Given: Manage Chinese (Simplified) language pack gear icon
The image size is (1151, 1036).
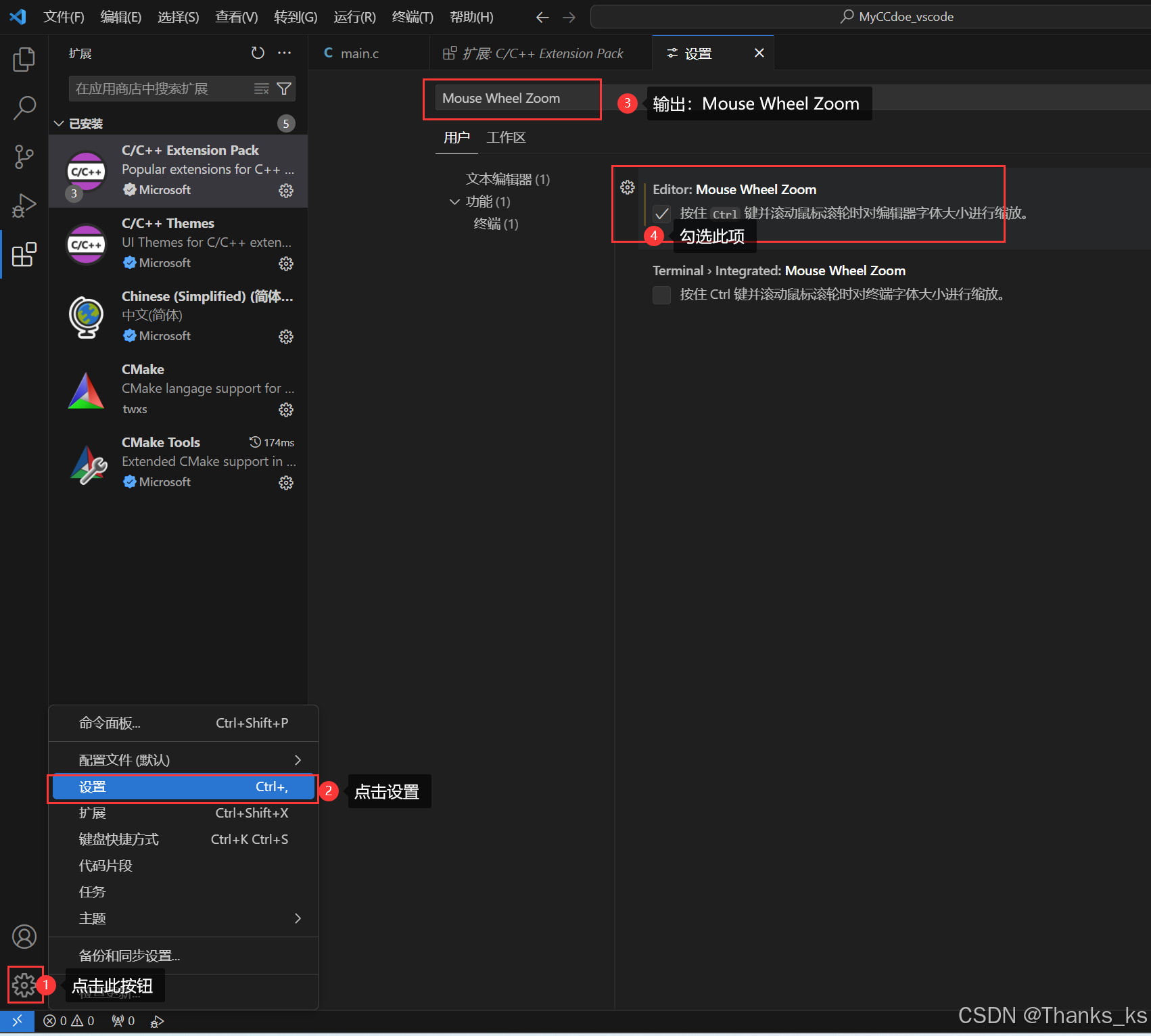Looking at the screenshot, I should (x=286, y=337).
